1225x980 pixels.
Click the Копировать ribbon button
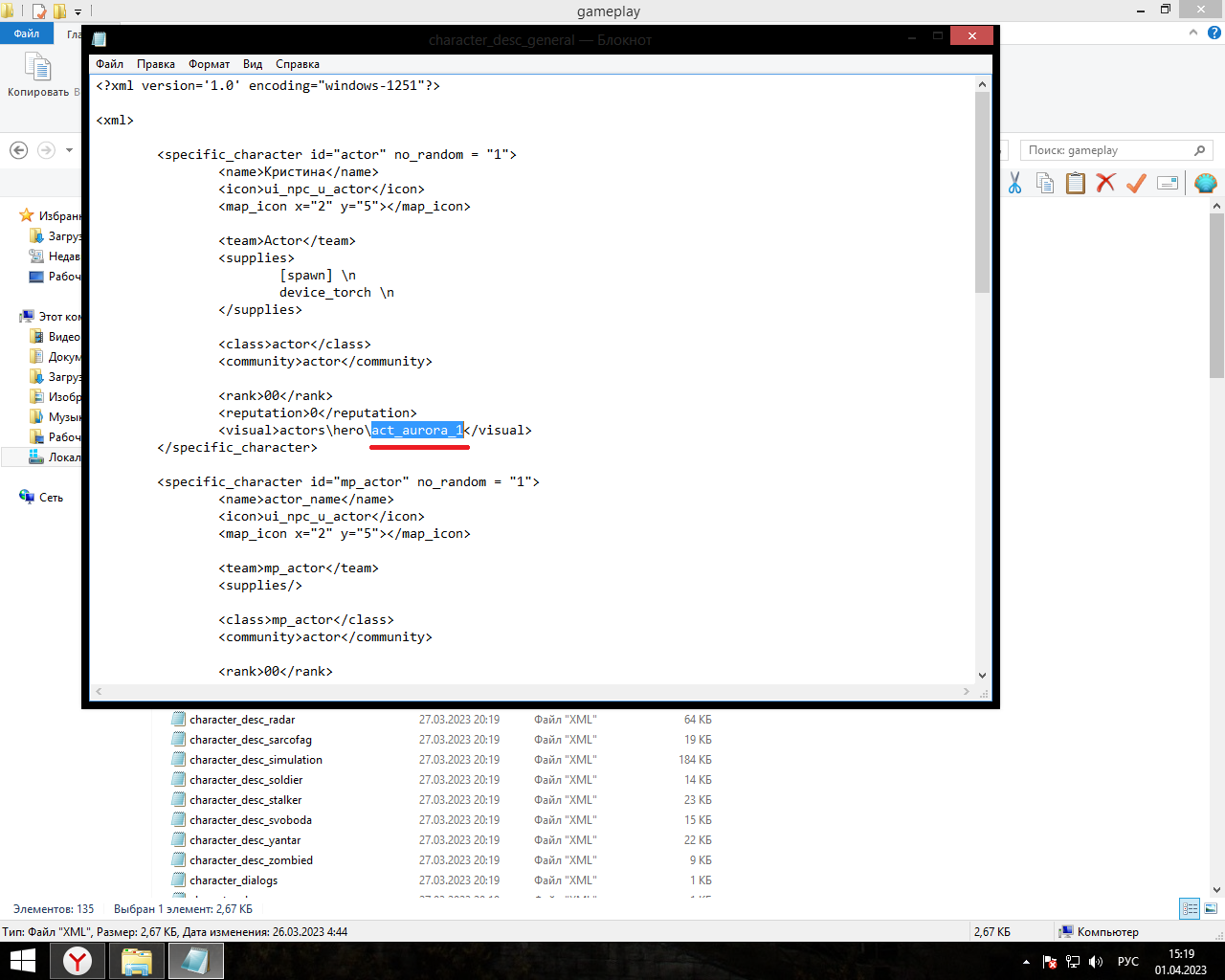tap(38, 76)
